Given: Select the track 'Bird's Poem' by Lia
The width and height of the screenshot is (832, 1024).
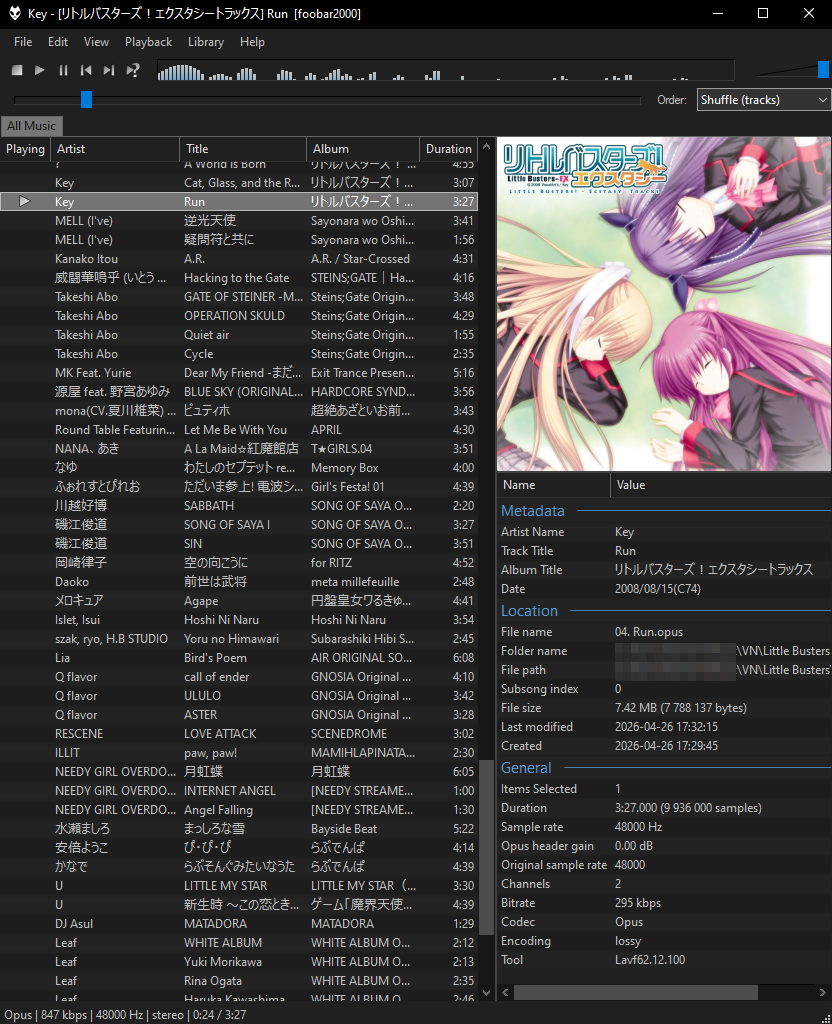Looking at the screenshot, I should coord(239,658).
